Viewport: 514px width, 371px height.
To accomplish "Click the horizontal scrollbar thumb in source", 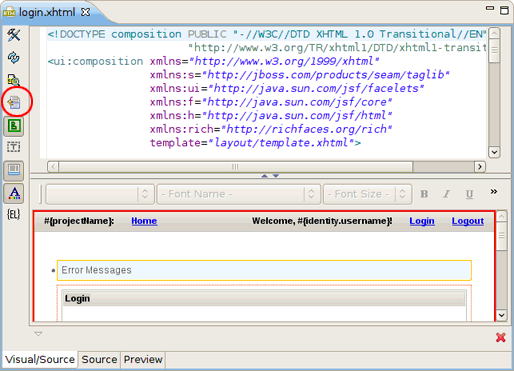I will point(235,166).
